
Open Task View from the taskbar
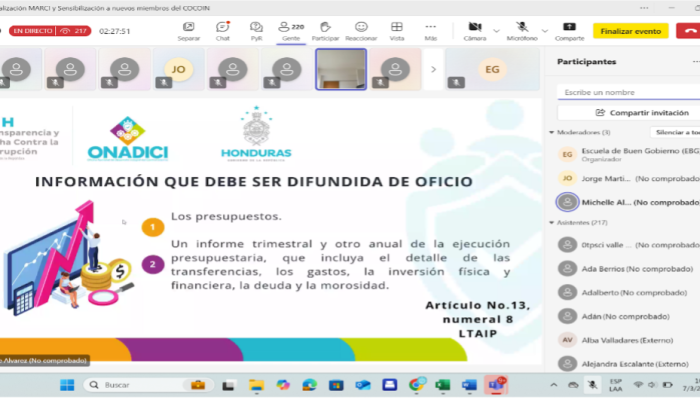(229, 385)
